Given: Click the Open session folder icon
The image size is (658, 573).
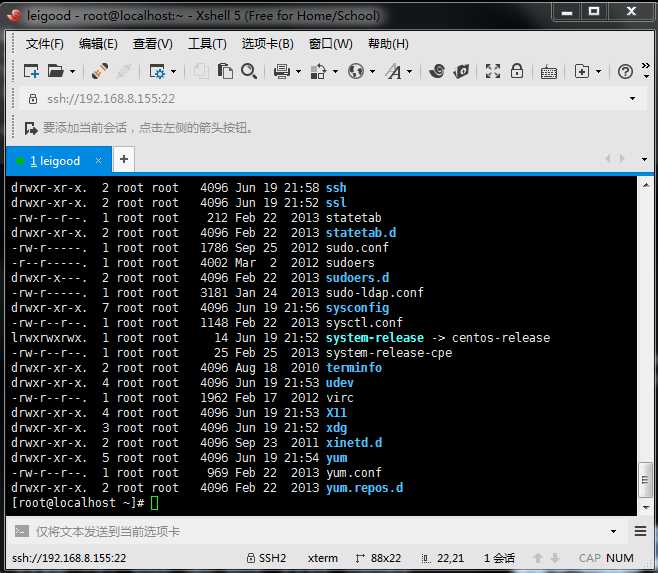Looking at the screenshot, I should (55, 71).
